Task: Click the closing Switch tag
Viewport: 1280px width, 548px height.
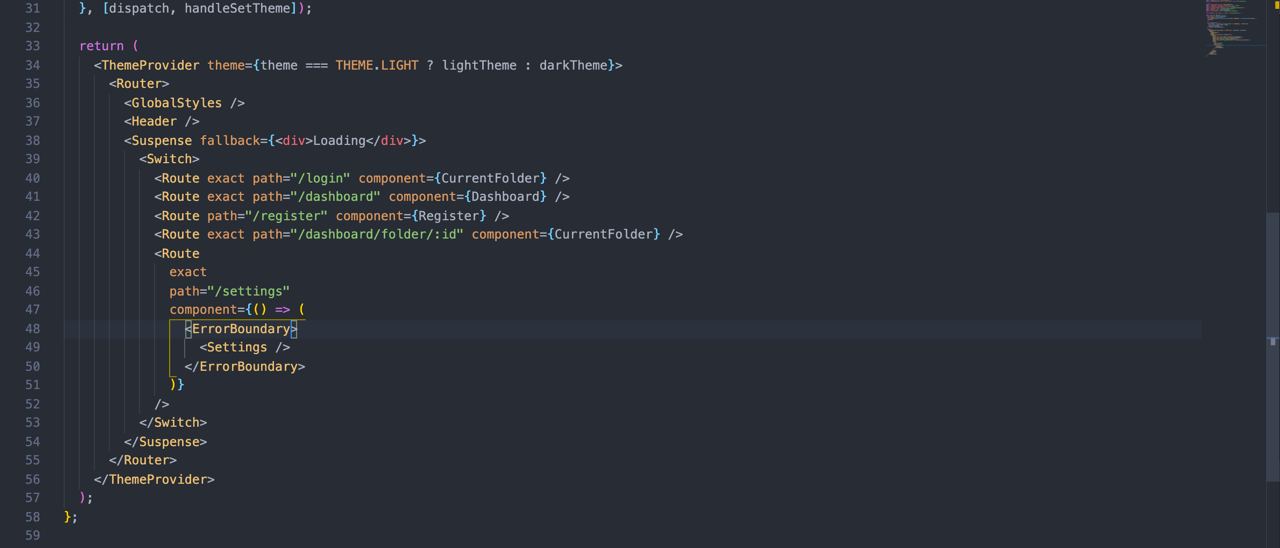Action: click(173, 422)
